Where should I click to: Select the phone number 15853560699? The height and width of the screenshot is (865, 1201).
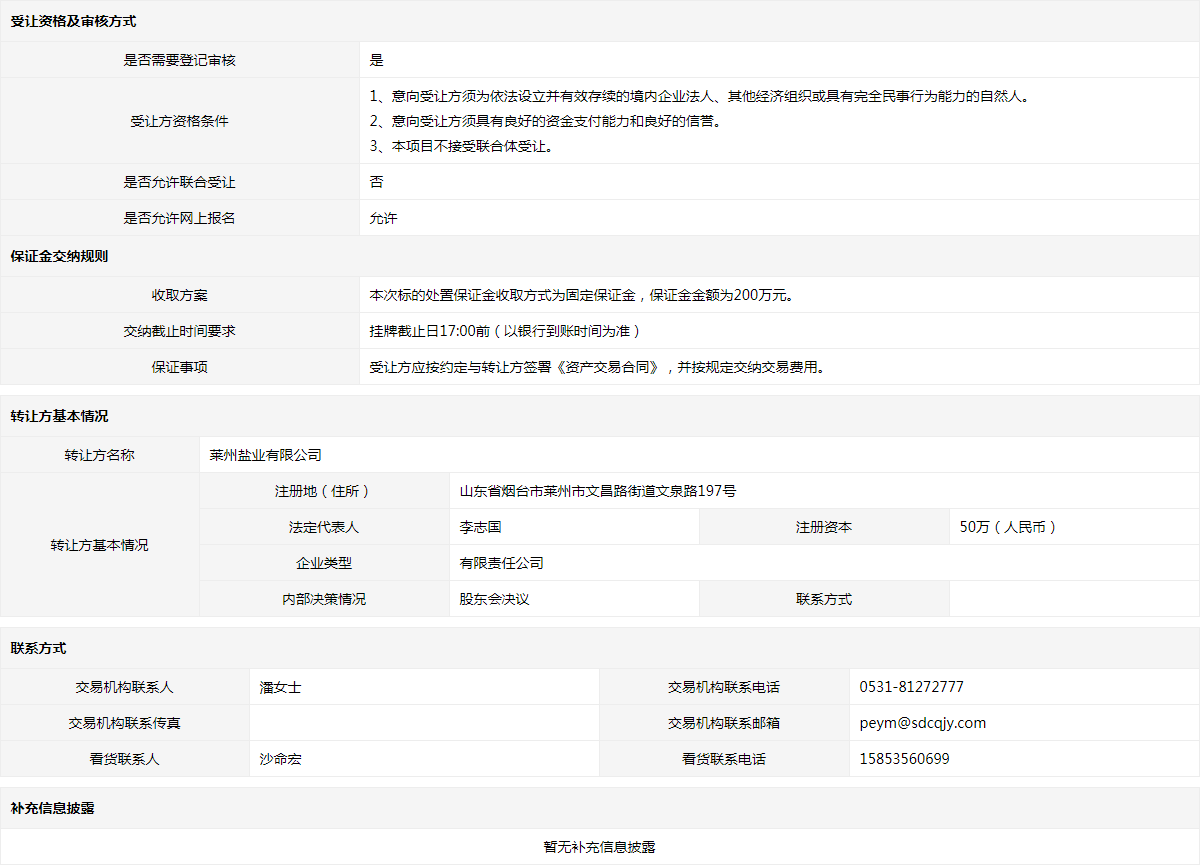(x=905, y=759)
